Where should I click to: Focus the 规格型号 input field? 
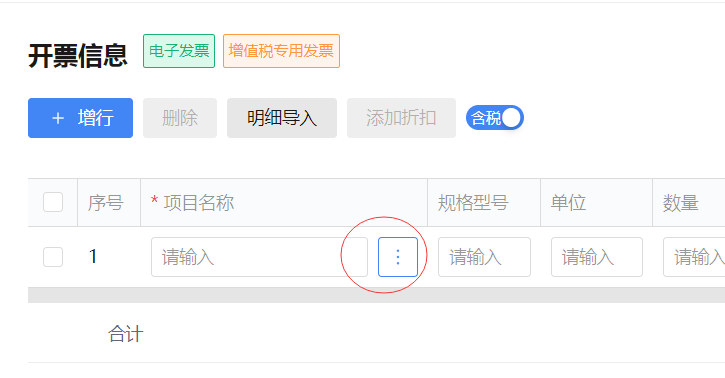click(484, 257)
